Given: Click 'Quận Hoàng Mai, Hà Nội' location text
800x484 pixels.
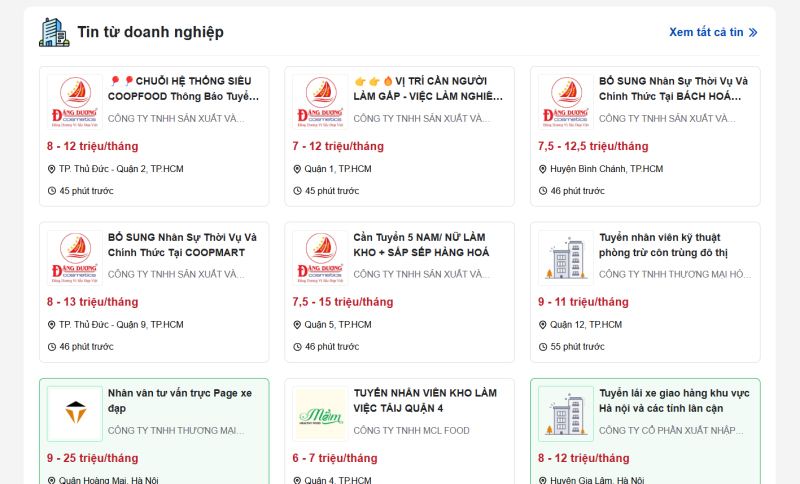Looking at the screenshot, I should pos(109,480).
